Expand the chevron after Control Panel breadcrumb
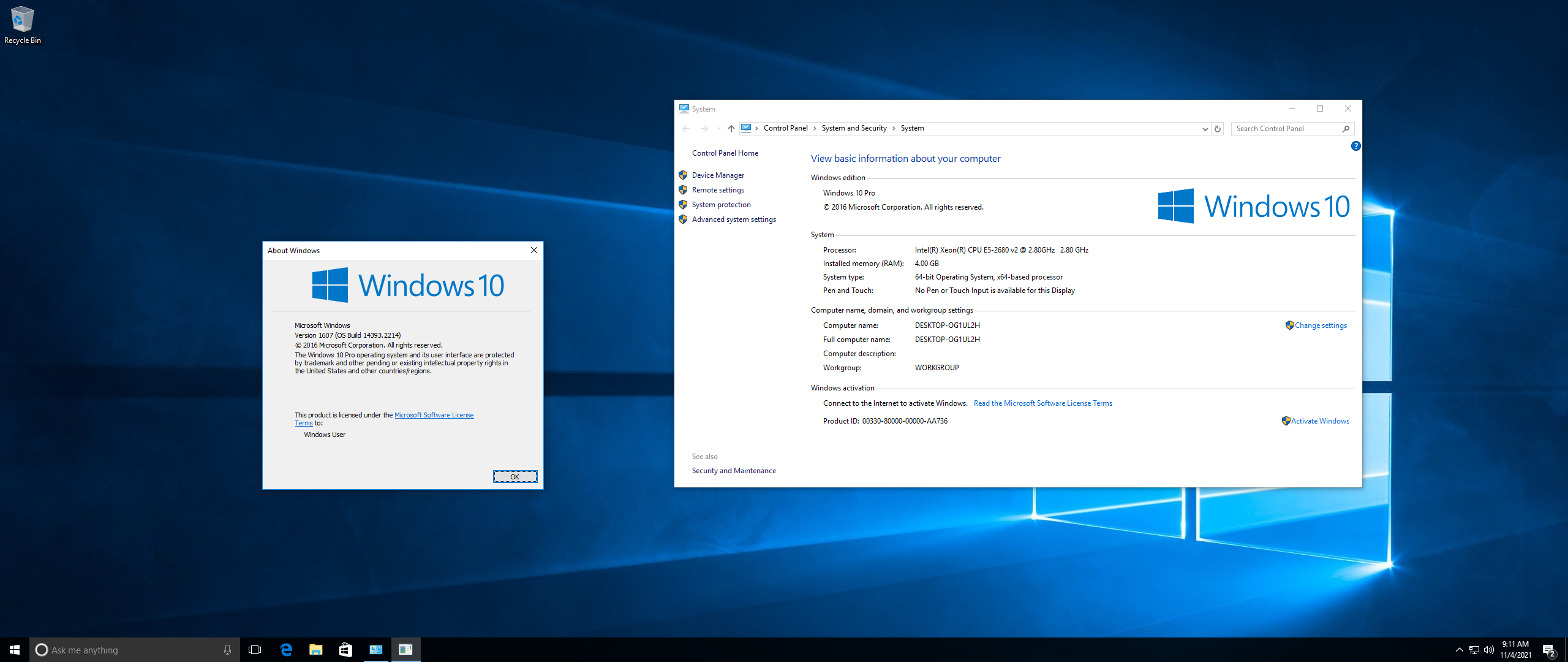1568x662 pixels. pyautogui.click(x=815, y=128)
